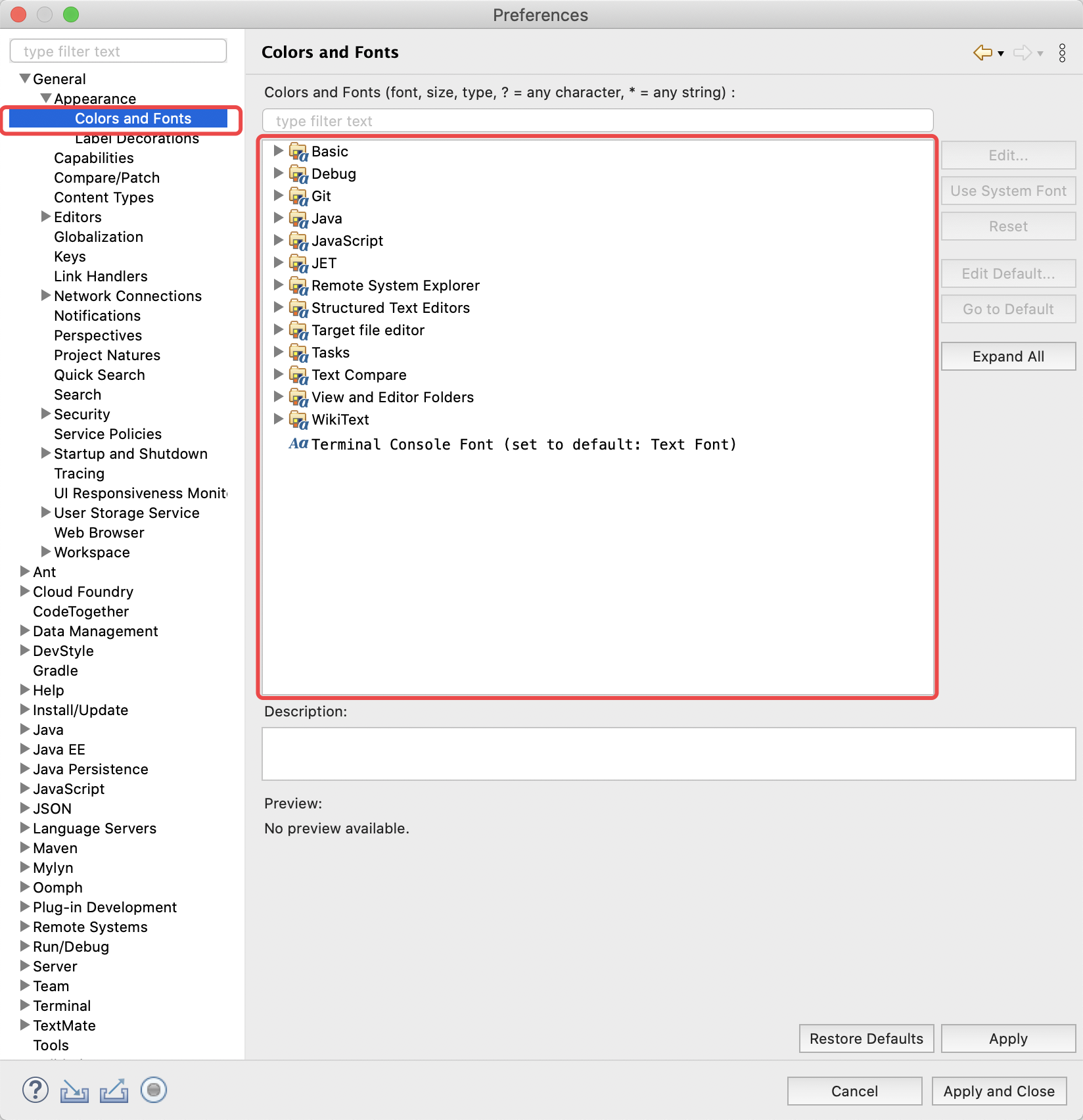The image size is (1083, 1120).
Task: Select the Tools preferences entry
Action: [x=51, y=1046]
